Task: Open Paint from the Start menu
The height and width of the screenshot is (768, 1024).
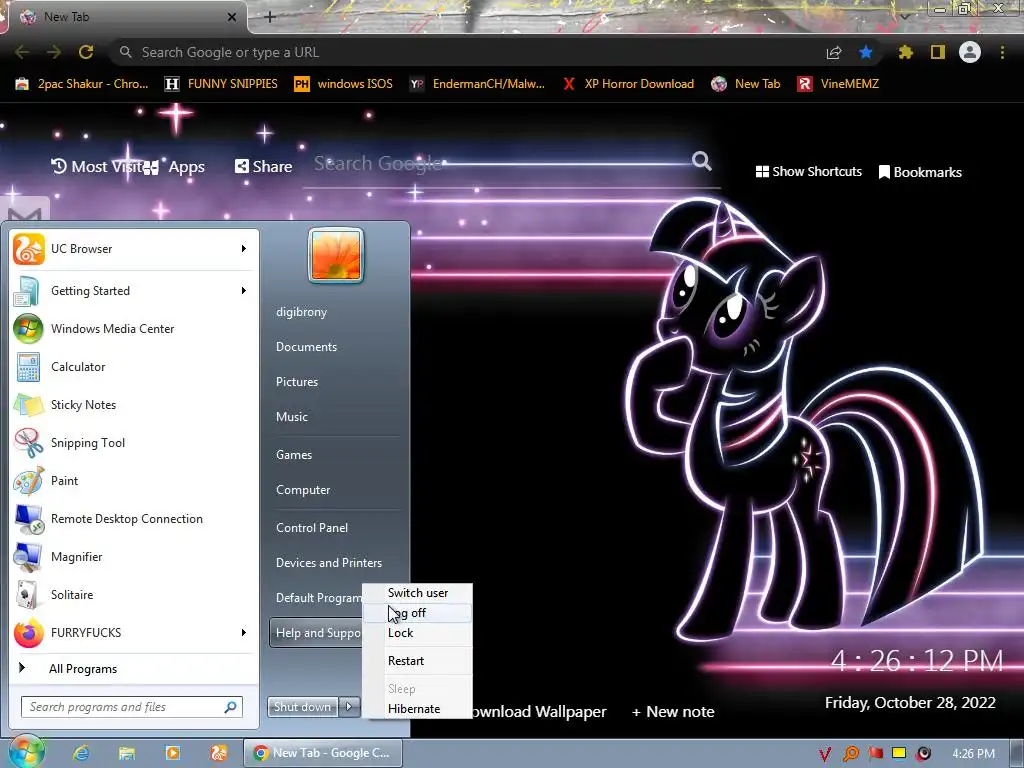Action: click(x=134, y=481)
